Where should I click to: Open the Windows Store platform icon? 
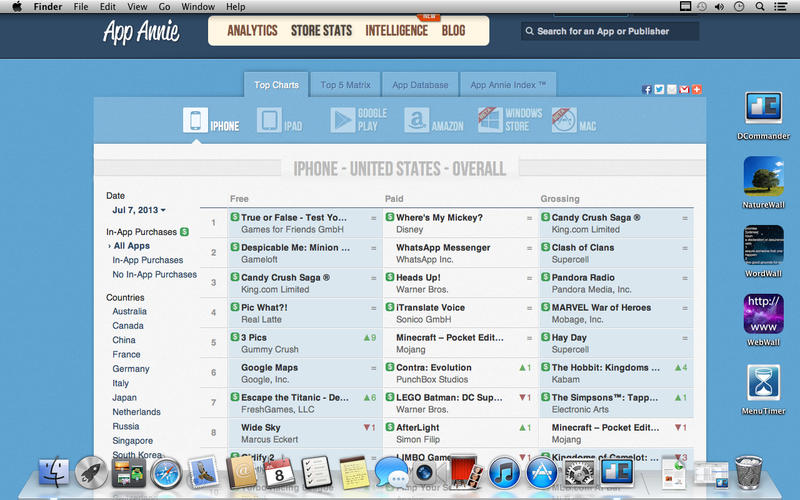coord(490,120)
